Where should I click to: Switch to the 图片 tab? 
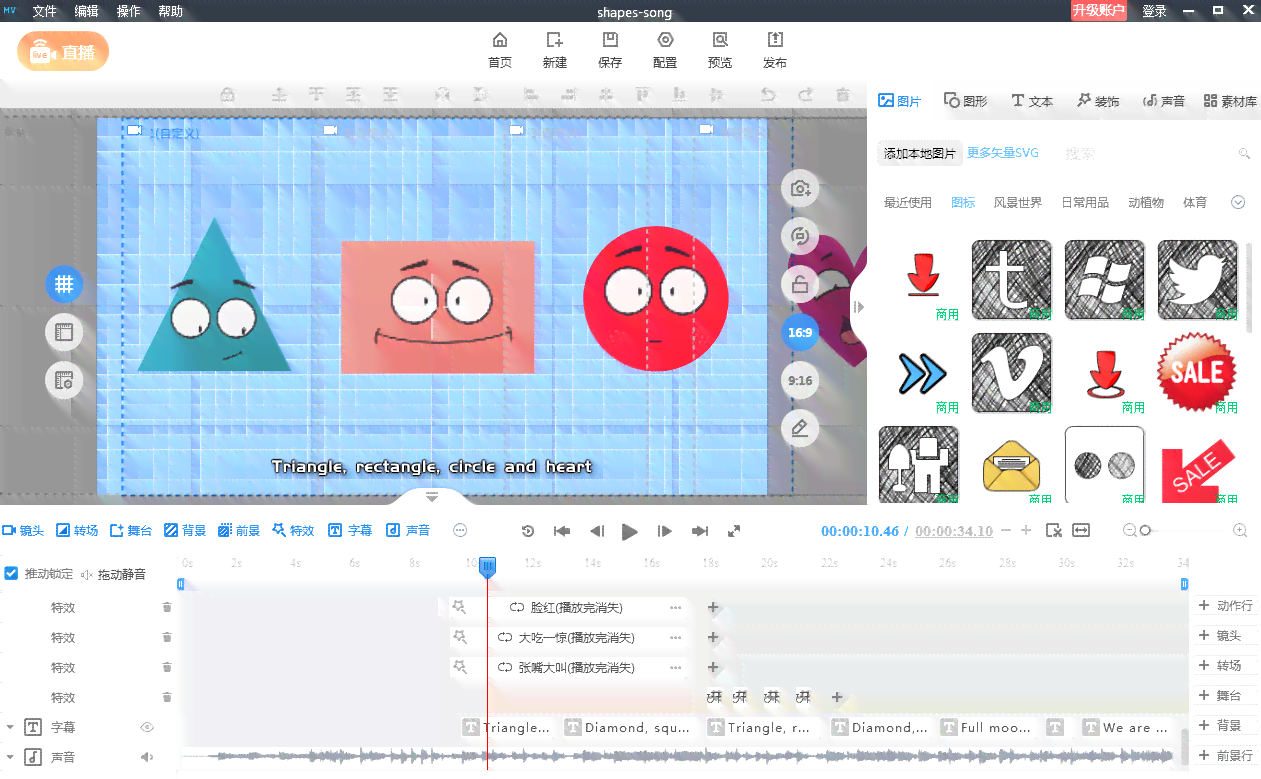[899, 101]
